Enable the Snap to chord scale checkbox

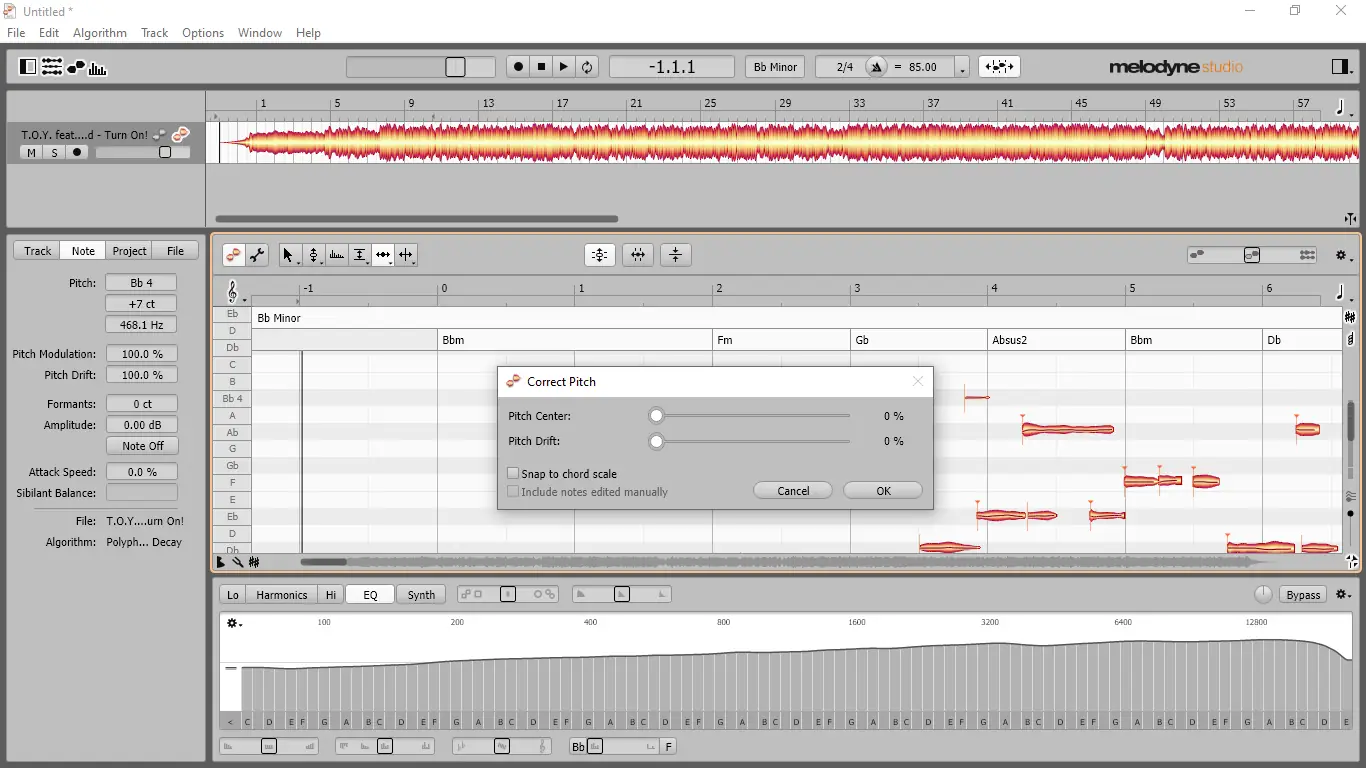click(513, 473)
